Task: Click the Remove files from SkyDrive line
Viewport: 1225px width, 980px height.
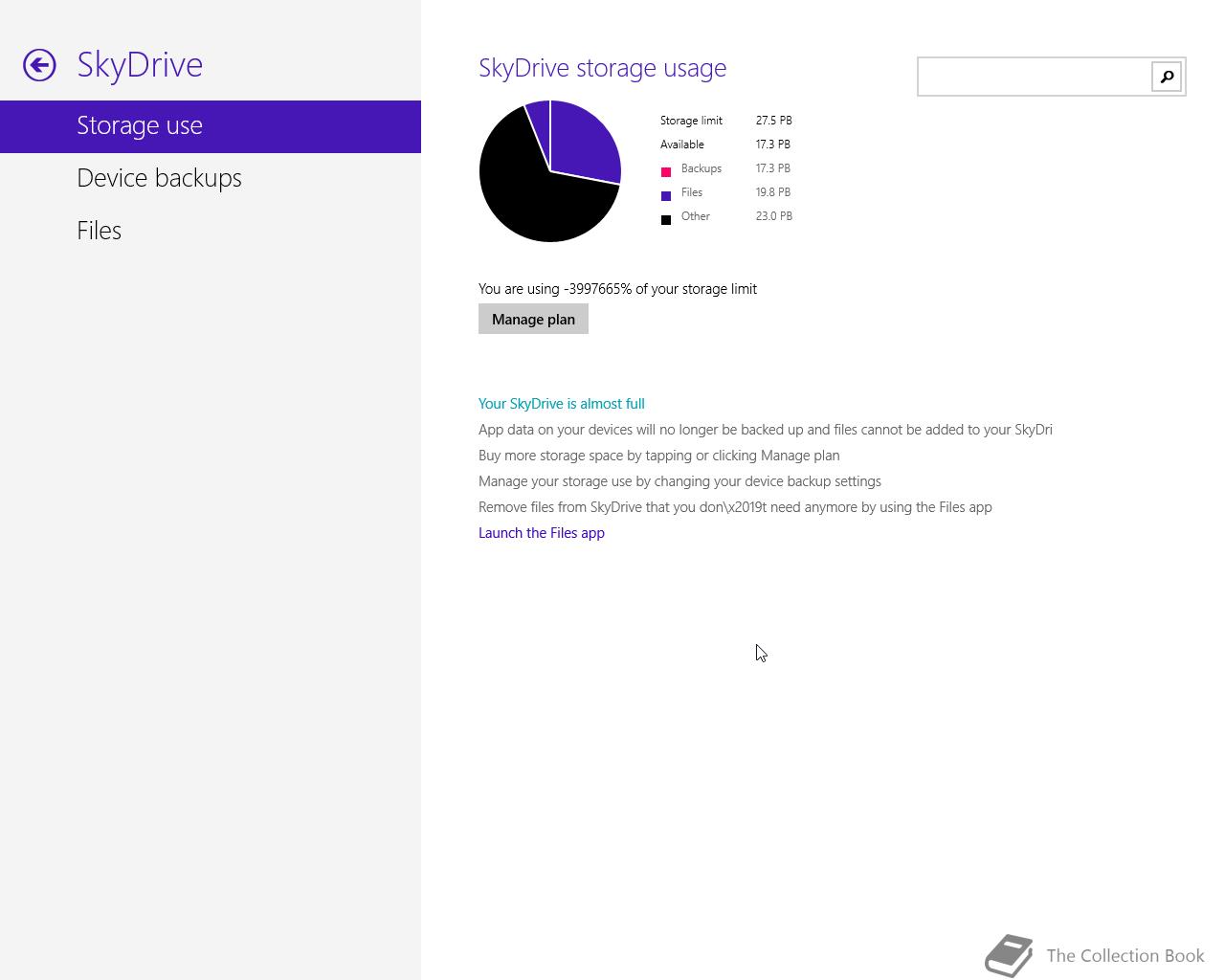Action: click(735, 507)
